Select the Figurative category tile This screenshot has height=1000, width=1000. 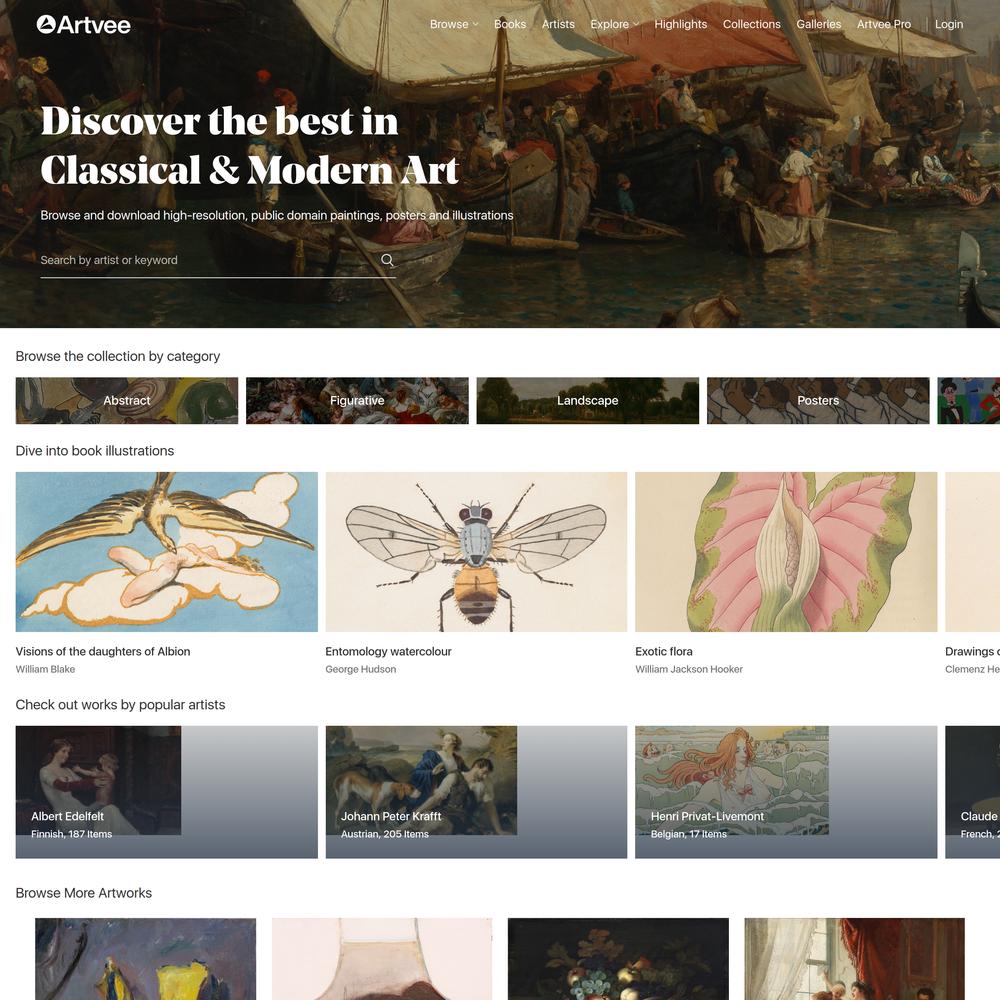click(x=357, y=401)
